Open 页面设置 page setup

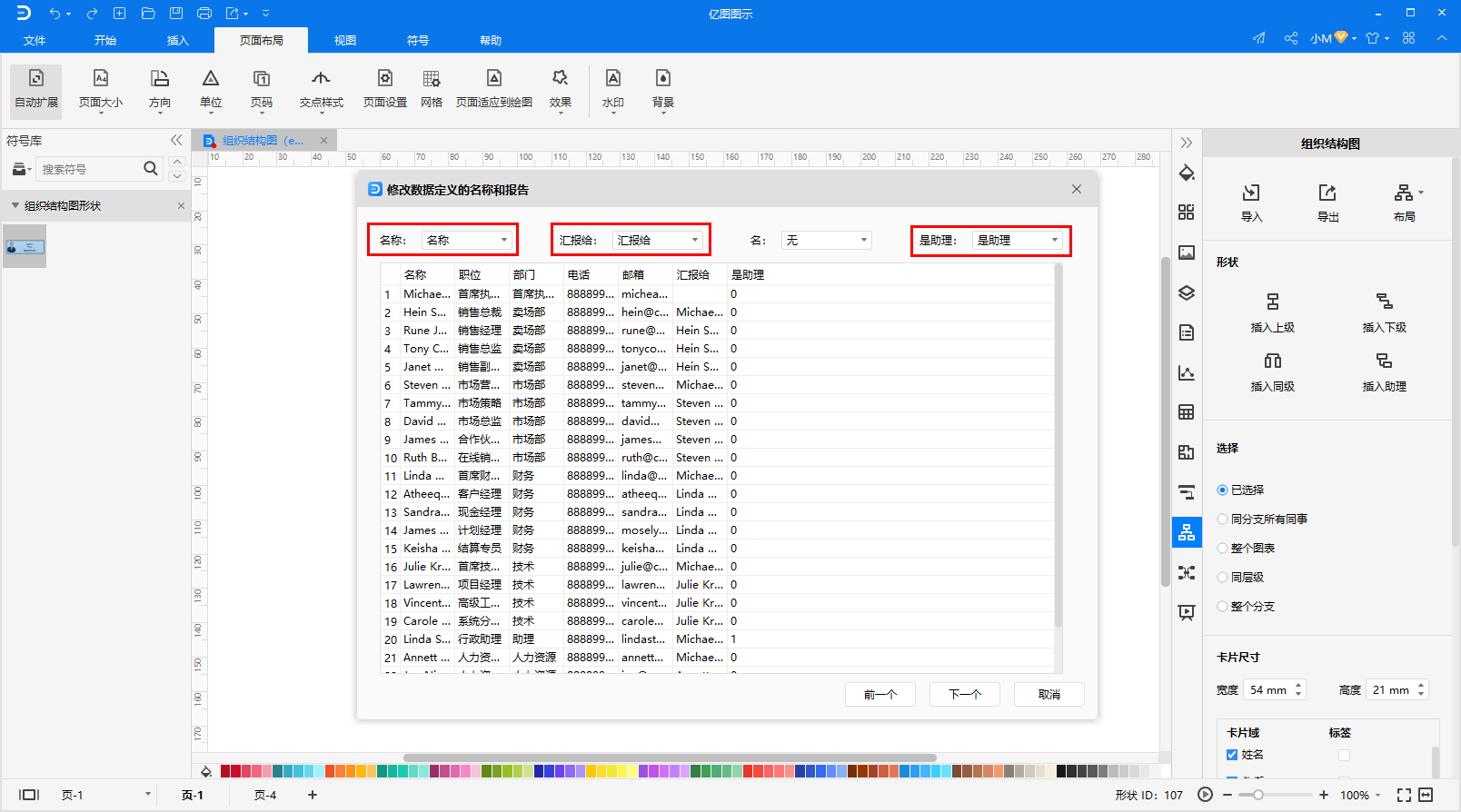(385, 91)
